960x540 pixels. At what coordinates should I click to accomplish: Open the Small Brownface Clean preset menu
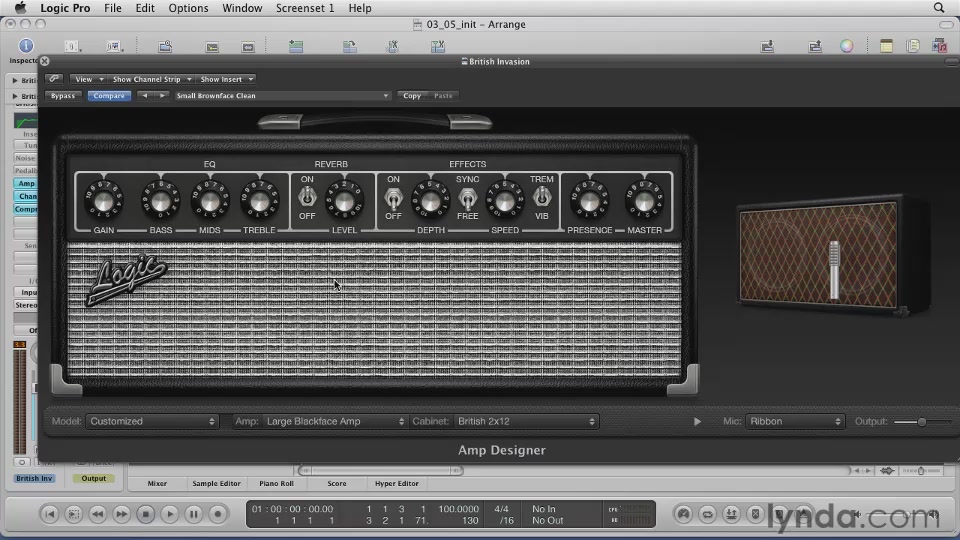(x=282, y=96)
